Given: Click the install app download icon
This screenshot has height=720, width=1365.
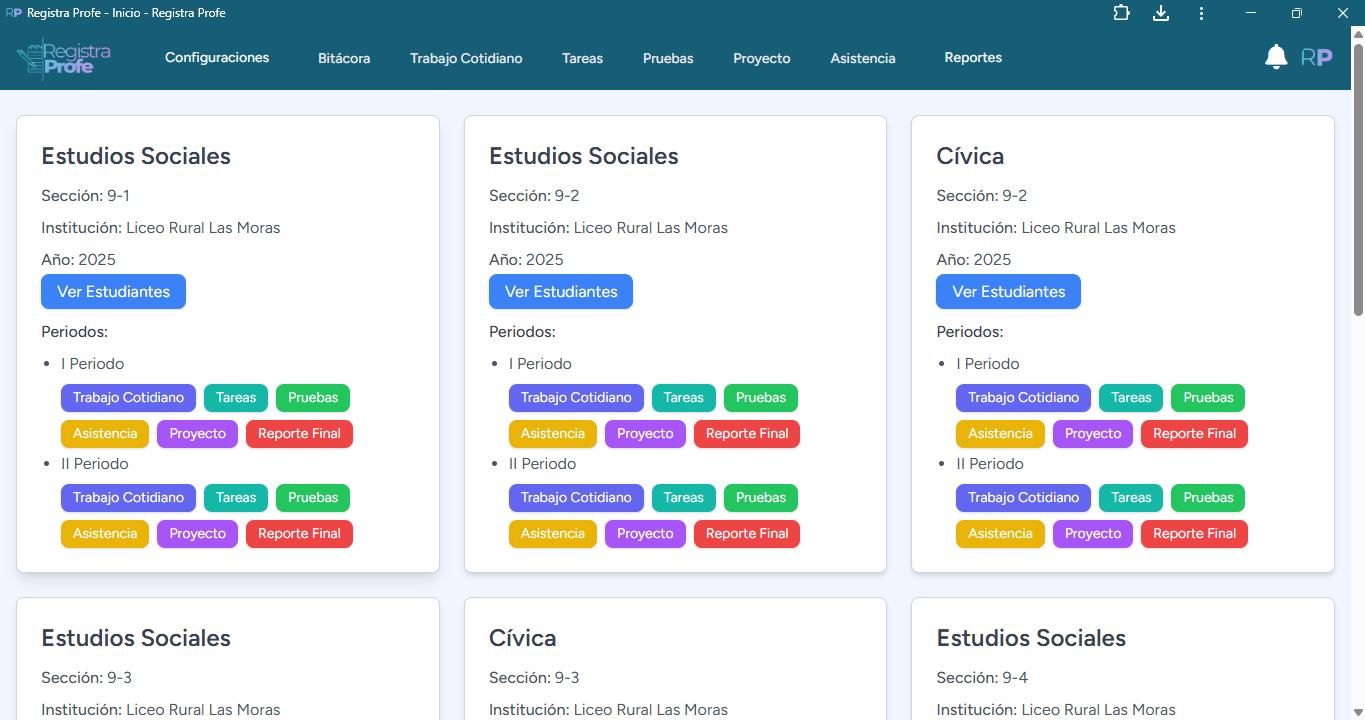Looking at the screenshot, I should pos(1161,13).
